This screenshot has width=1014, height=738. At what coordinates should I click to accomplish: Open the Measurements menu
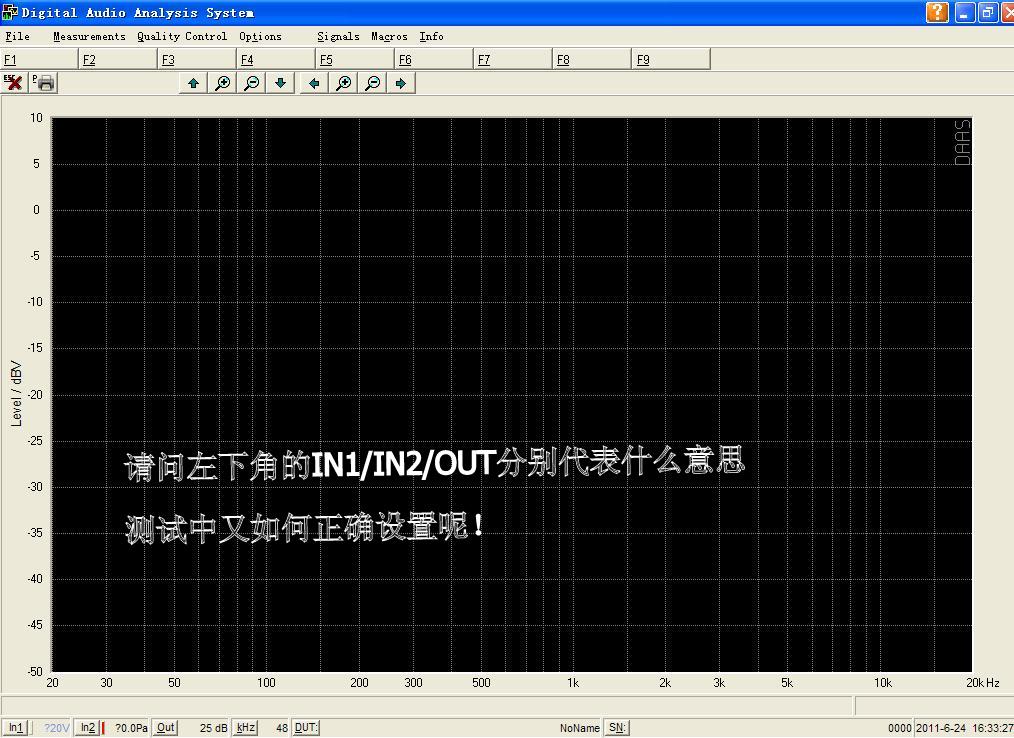pos(89,36)
